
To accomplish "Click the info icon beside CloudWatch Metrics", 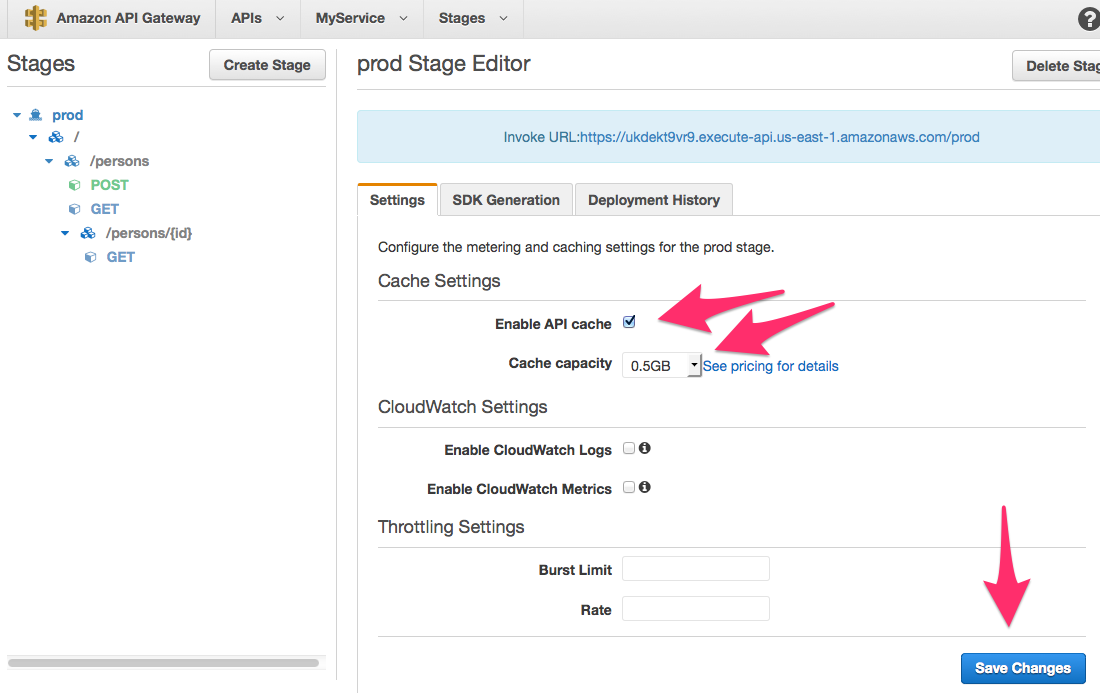I will (645, 487).
